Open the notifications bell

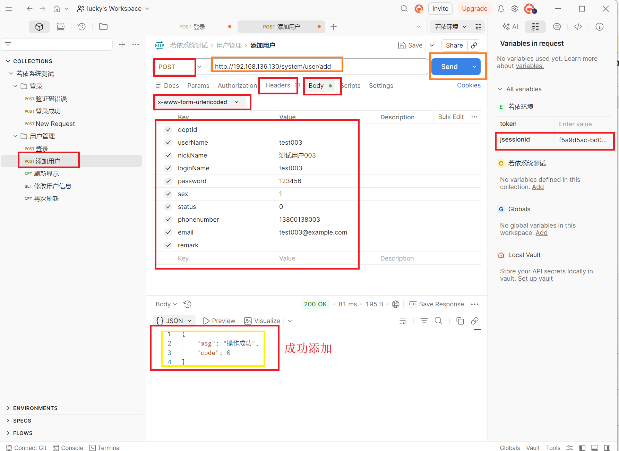point(501,9)
